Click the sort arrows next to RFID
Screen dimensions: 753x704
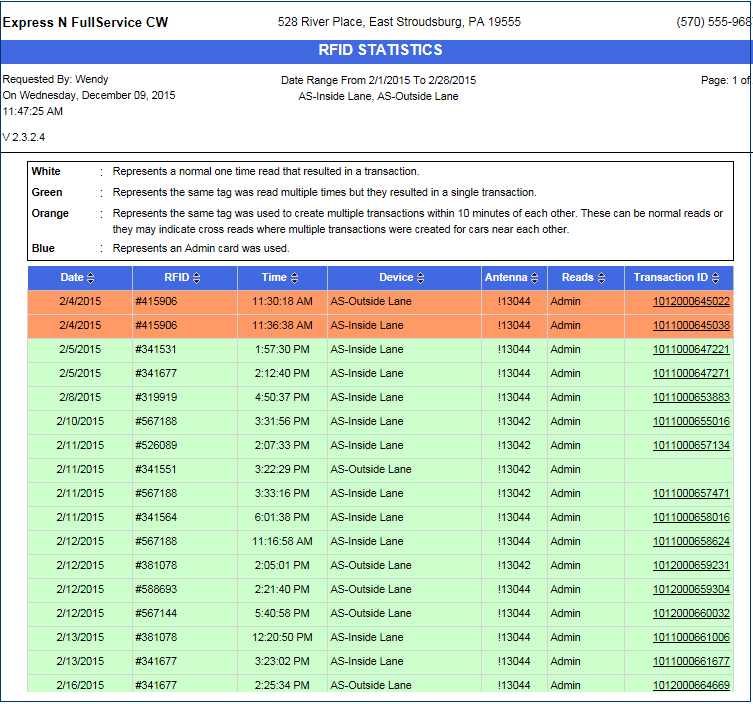196,278
